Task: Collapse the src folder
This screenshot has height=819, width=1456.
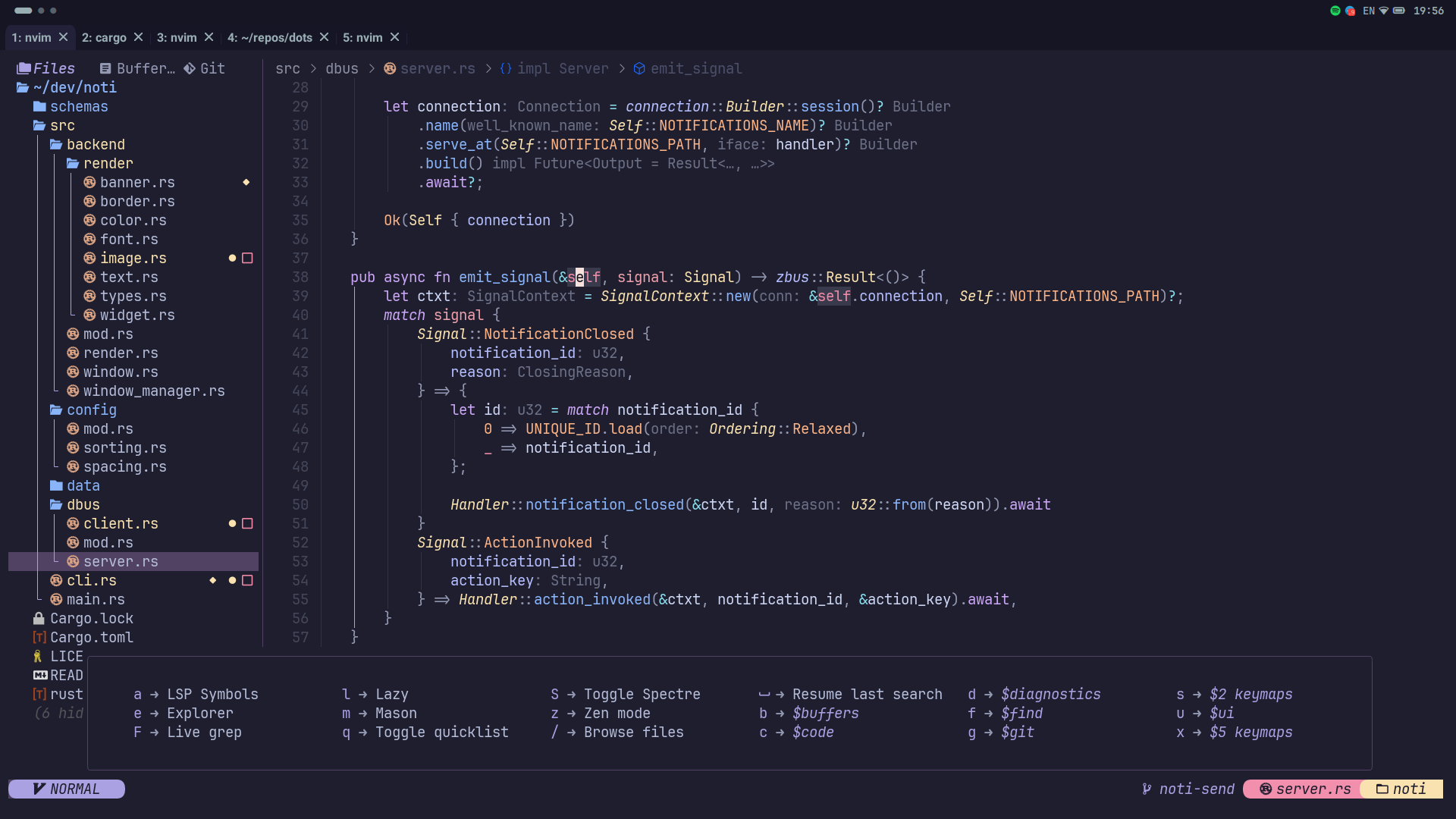Action: 54,125
